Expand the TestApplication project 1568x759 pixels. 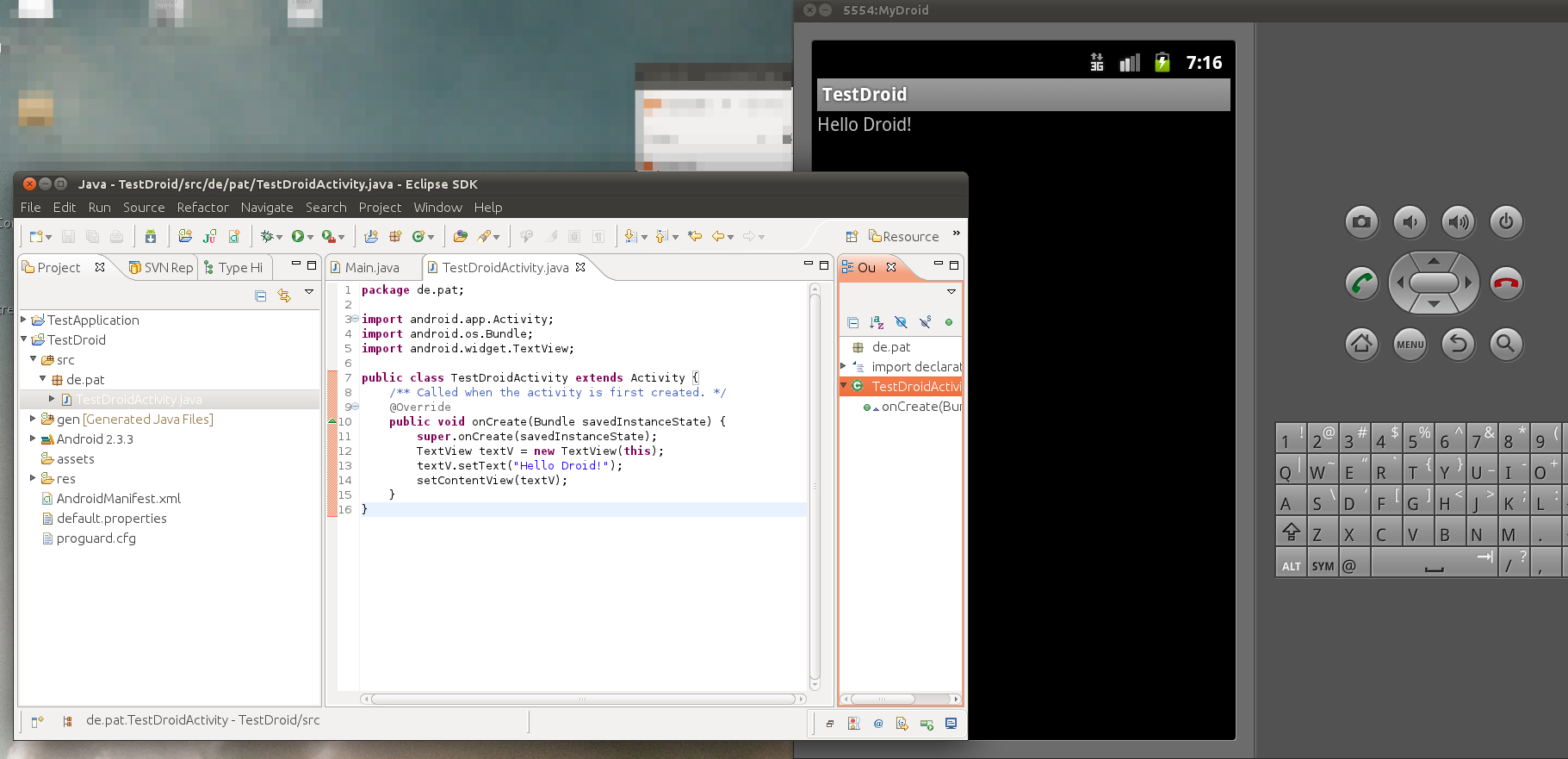click(24, 320)
